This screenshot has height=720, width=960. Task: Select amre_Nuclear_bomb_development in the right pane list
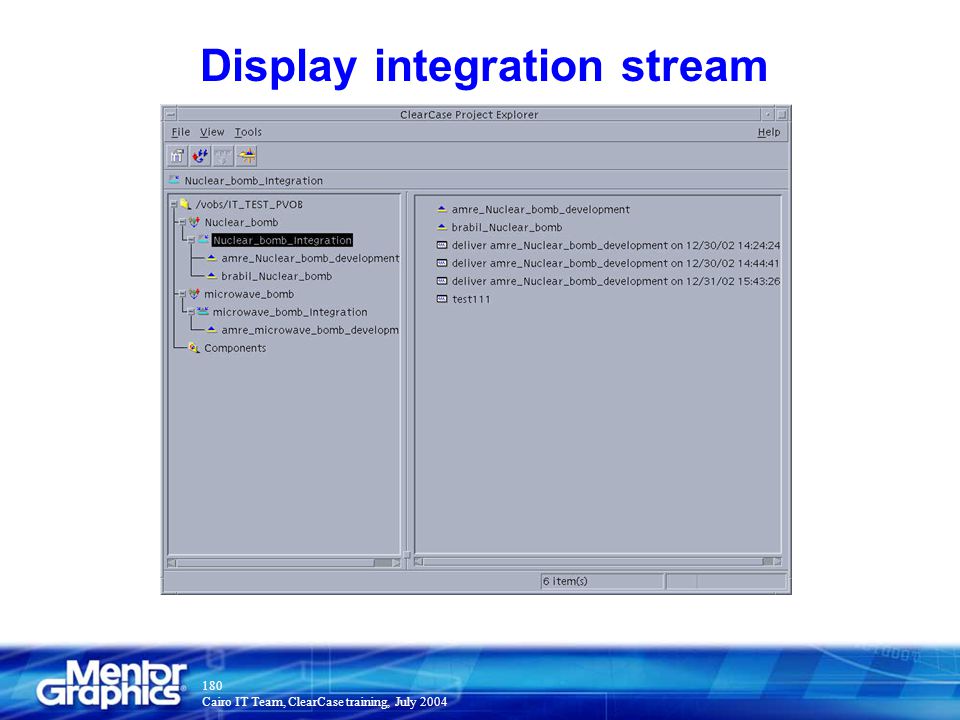[541, 209]
